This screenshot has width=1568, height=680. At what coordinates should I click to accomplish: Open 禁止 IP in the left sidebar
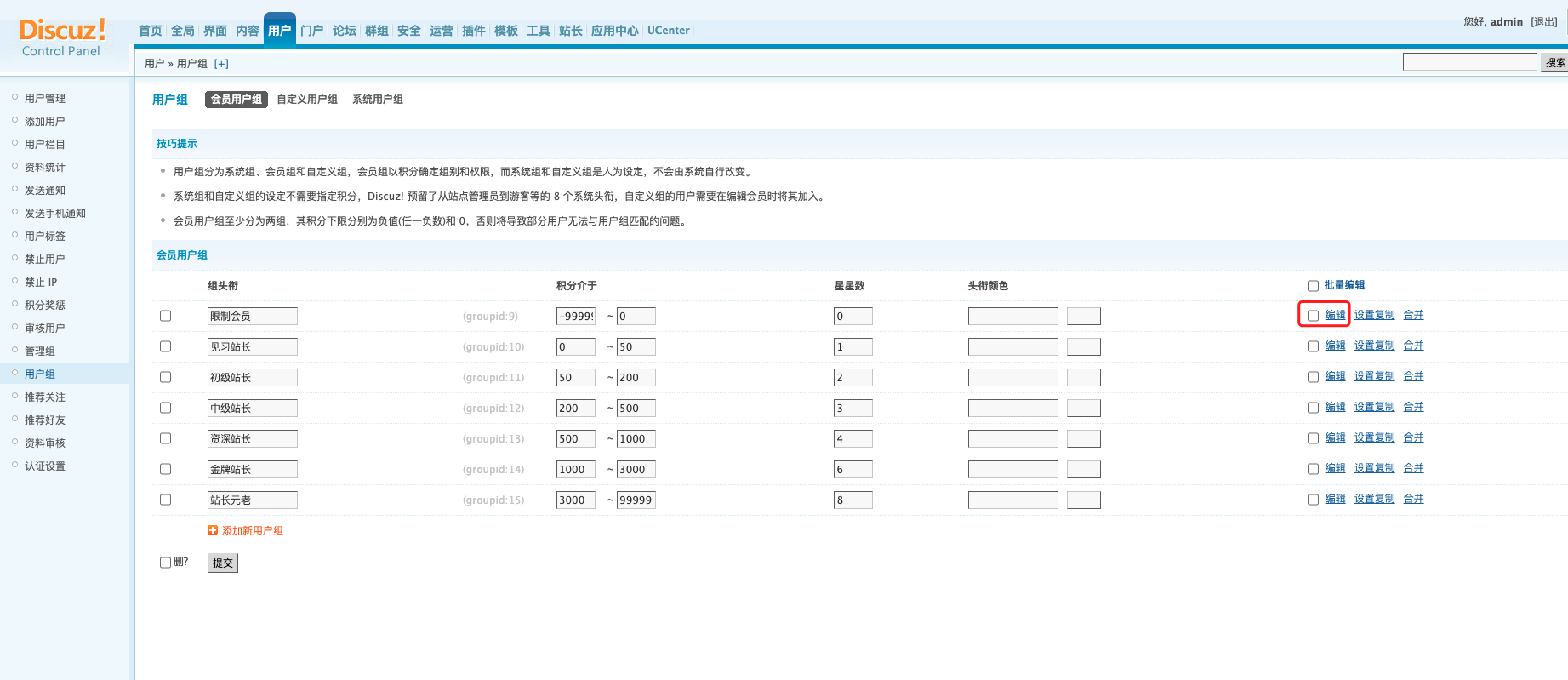pos(41,283)
